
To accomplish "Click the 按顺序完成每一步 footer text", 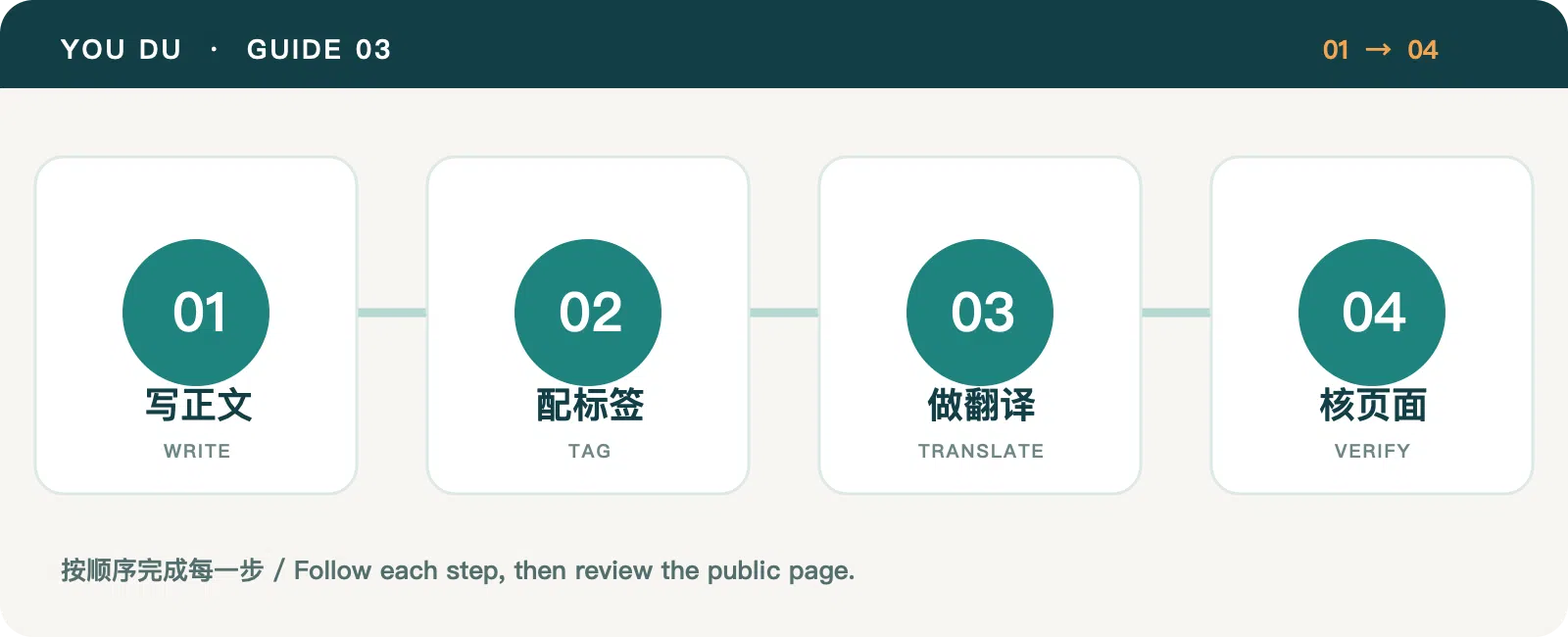I will tap(162, 570).
